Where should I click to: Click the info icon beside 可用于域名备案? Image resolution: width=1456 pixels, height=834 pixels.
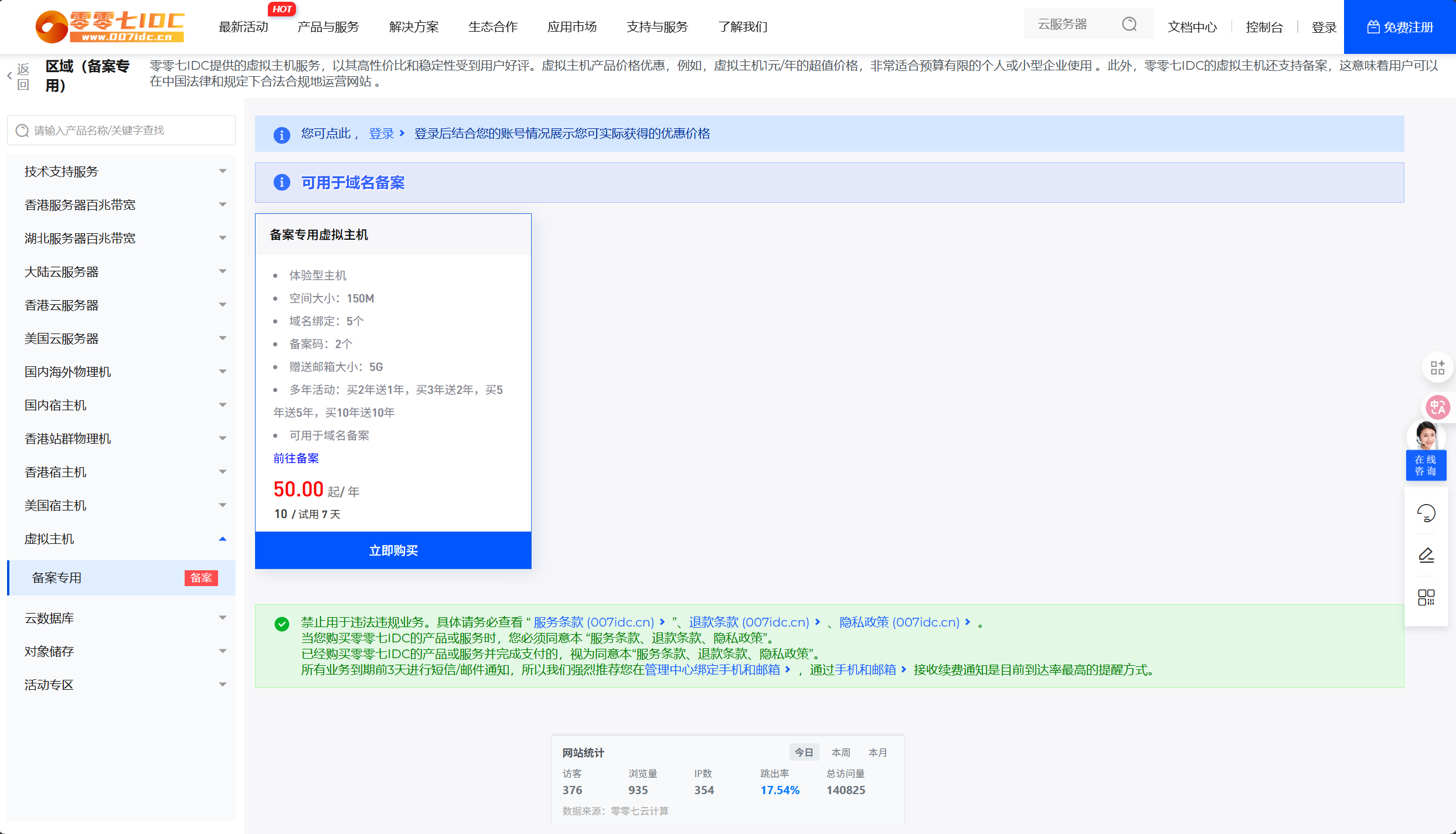tap(282, 182)
